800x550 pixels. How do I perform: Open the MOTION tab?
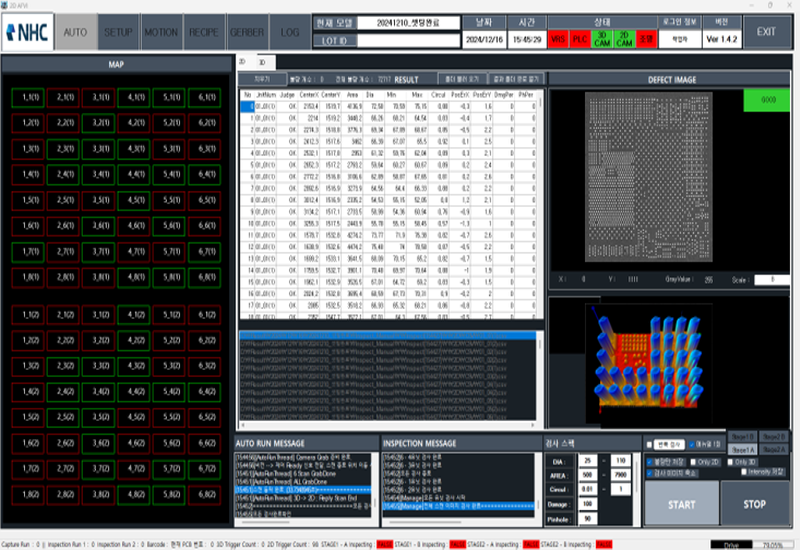point(161,32)
